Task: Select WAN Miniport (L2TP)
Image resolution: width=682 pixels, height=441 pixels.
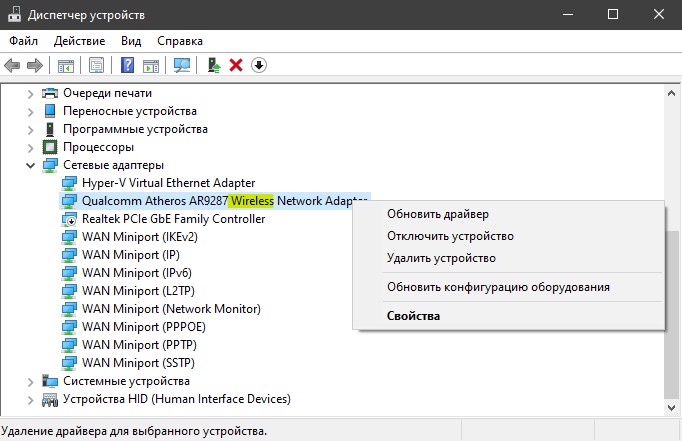Action: click(138, 291)
